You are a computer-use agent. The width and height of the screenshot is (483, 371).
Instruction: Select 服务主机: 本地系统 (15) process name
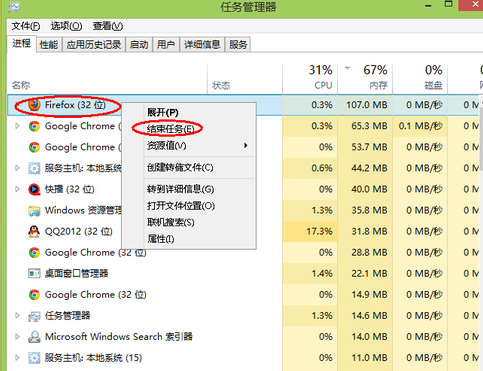[93, 358]
